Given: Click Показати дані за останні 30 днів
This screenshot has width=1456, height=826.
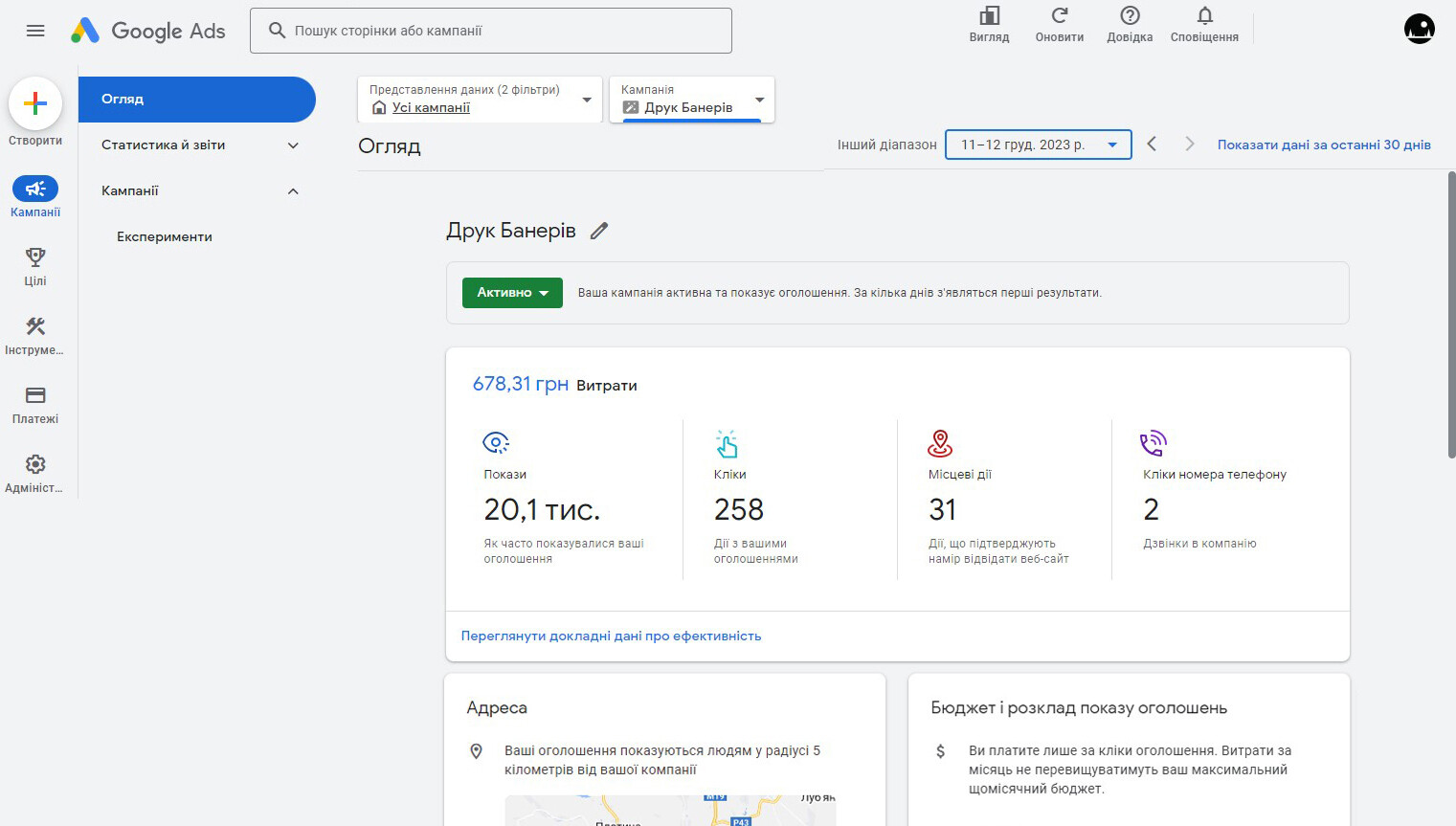Looking at the screenshot, I should (x=1323, y=145).
